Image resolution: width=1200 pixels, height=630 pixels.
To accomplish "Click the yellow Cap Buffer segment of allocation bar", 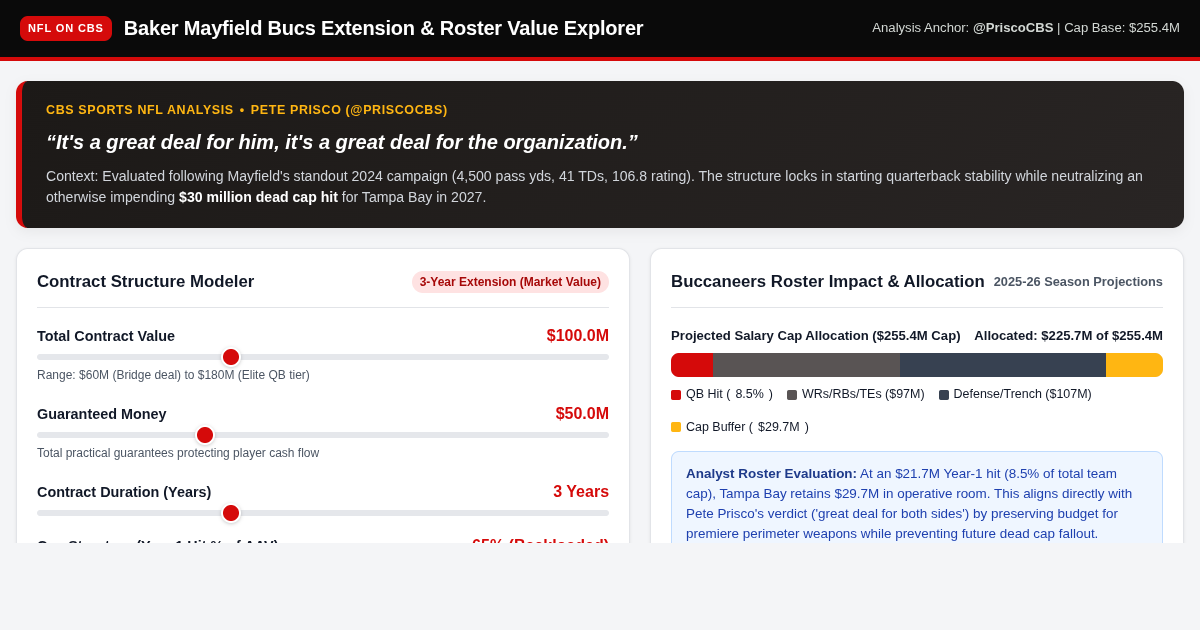I will (x=1134, y=365).
